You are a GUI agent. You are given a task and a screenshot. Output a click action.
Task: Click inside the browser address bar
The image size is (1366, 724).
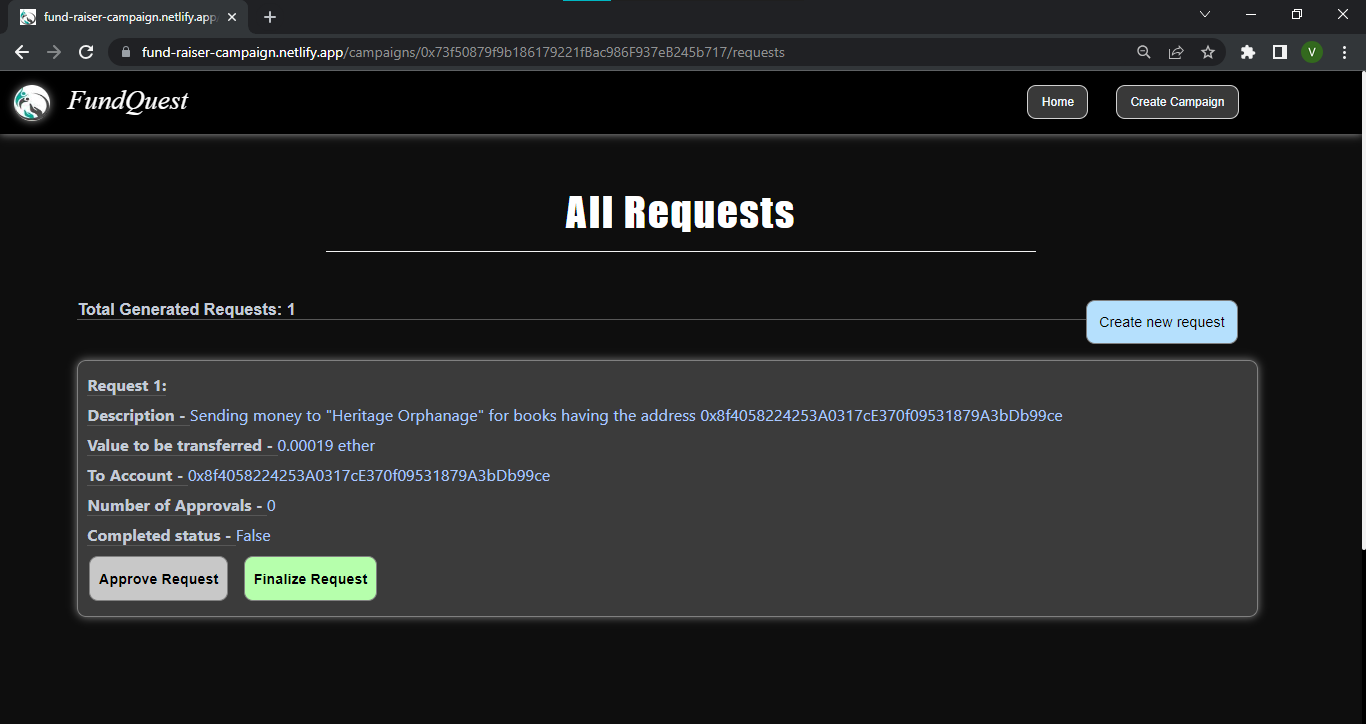click(x=500, y=51)
